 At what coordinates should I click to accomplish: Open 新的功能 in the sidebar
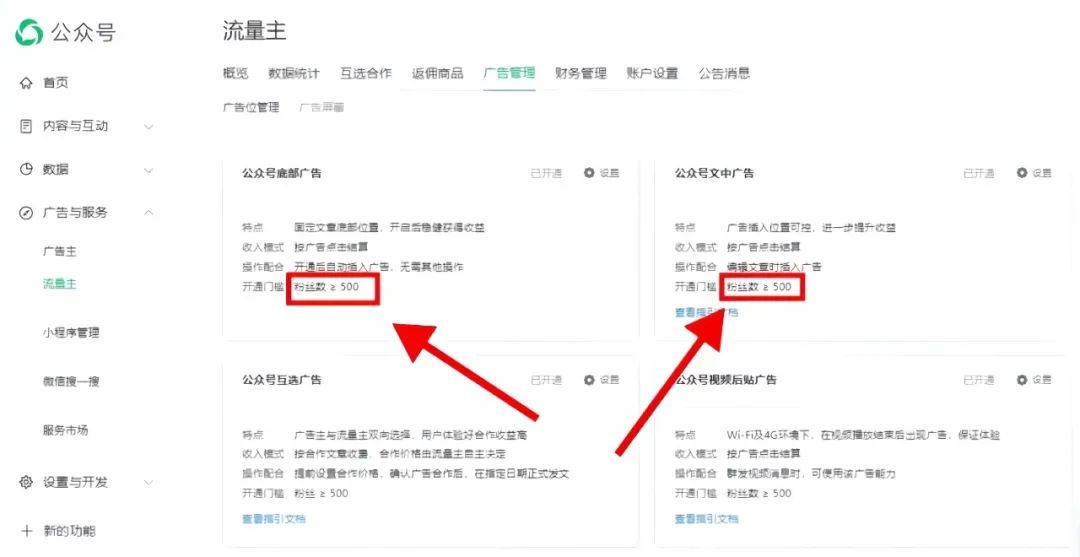[x=70, y=531]
